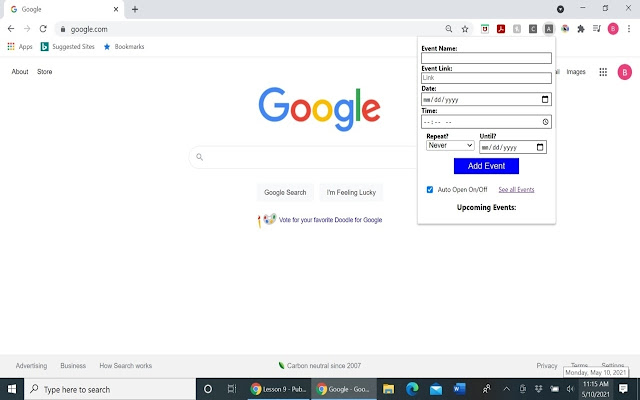
Task: Open How Search works footer link
Action: pos(126,366)
